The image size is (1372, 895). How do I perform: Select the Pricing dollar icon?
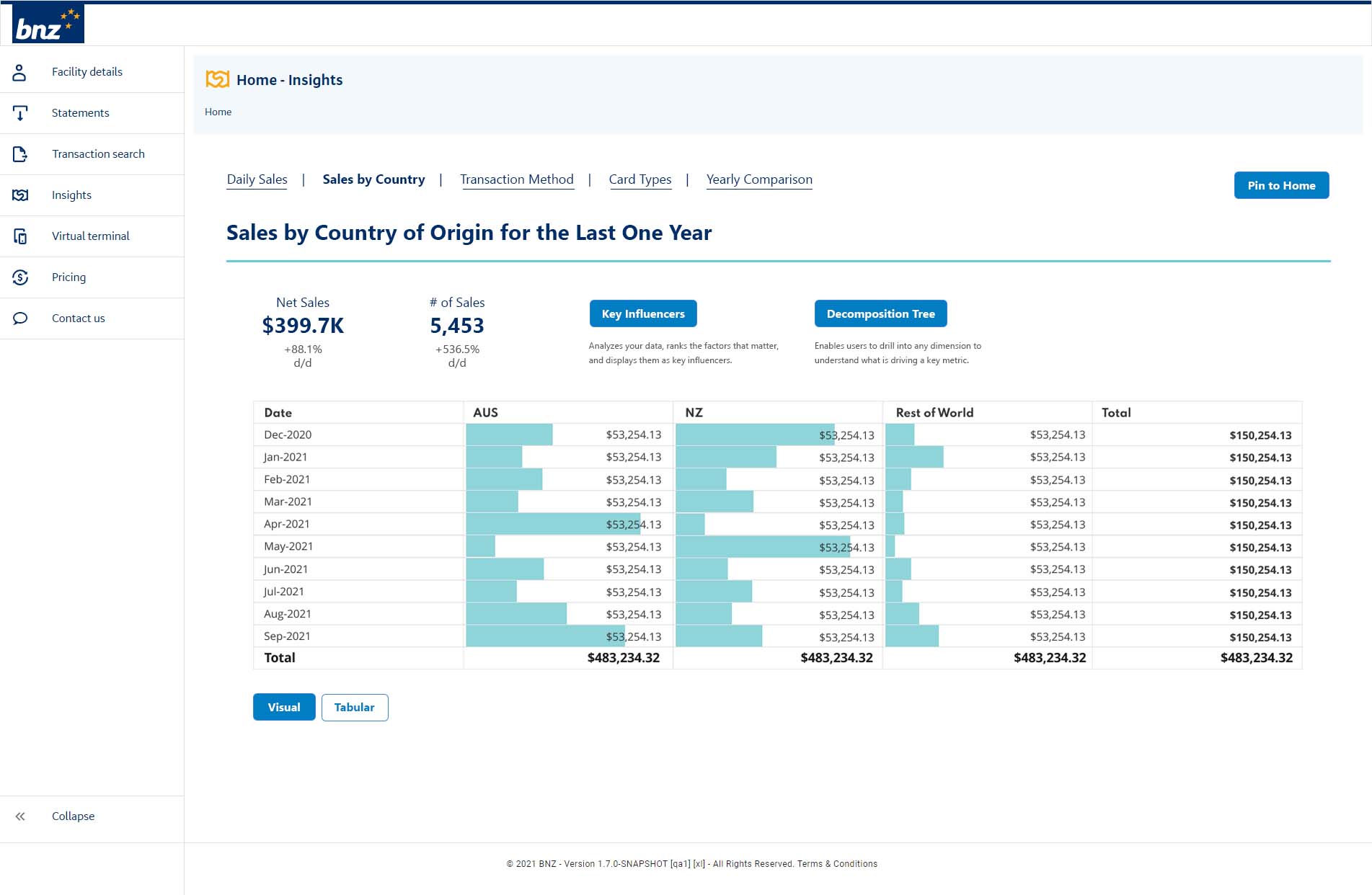(x=20, y=277)
